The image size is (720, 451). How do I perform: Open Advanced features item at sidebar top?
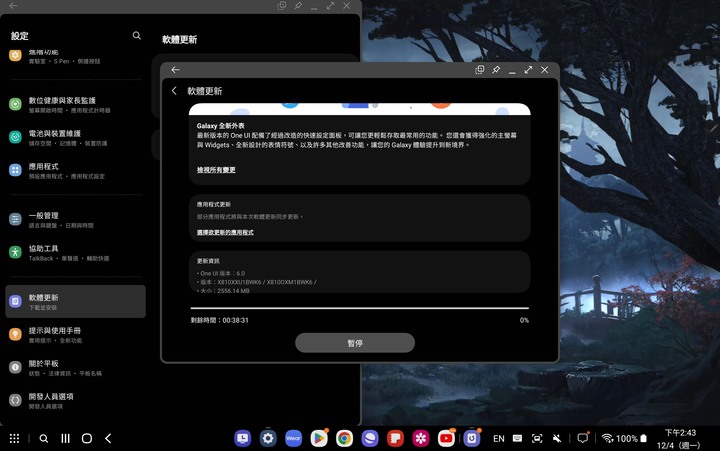coord(75,56)
